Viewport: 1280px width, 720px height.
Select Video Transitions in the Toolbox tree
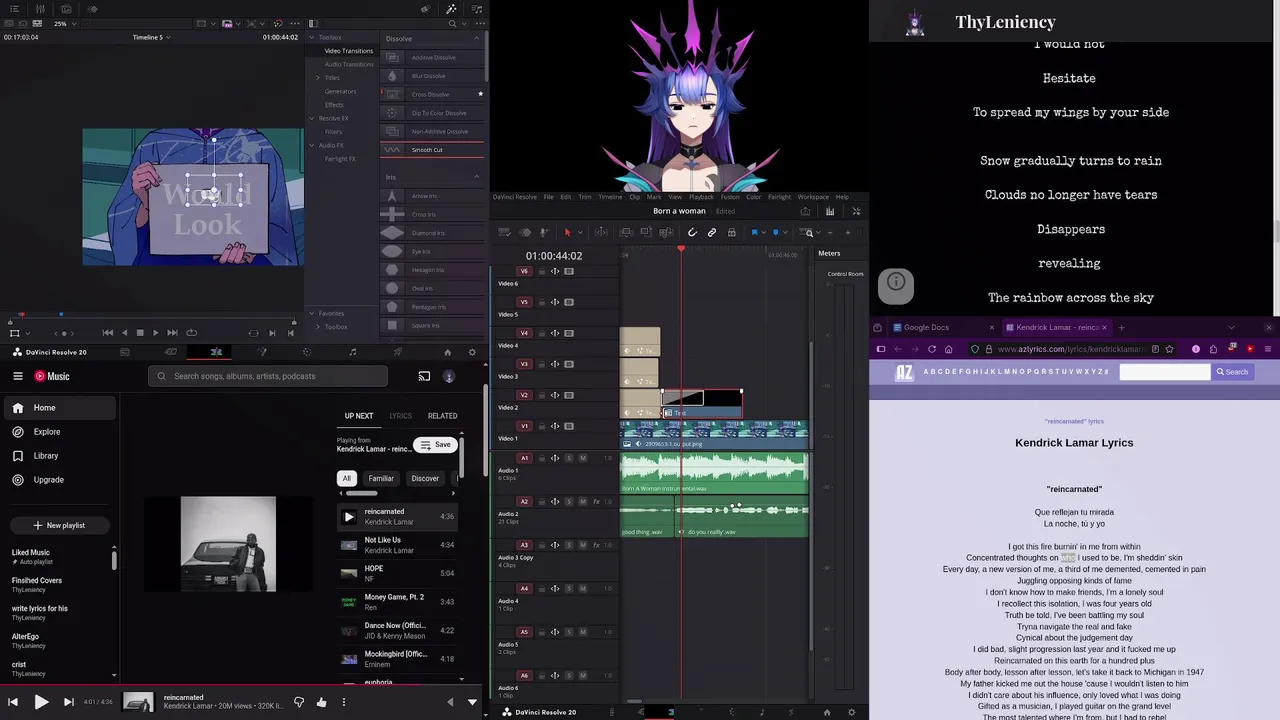click(348, 50)
